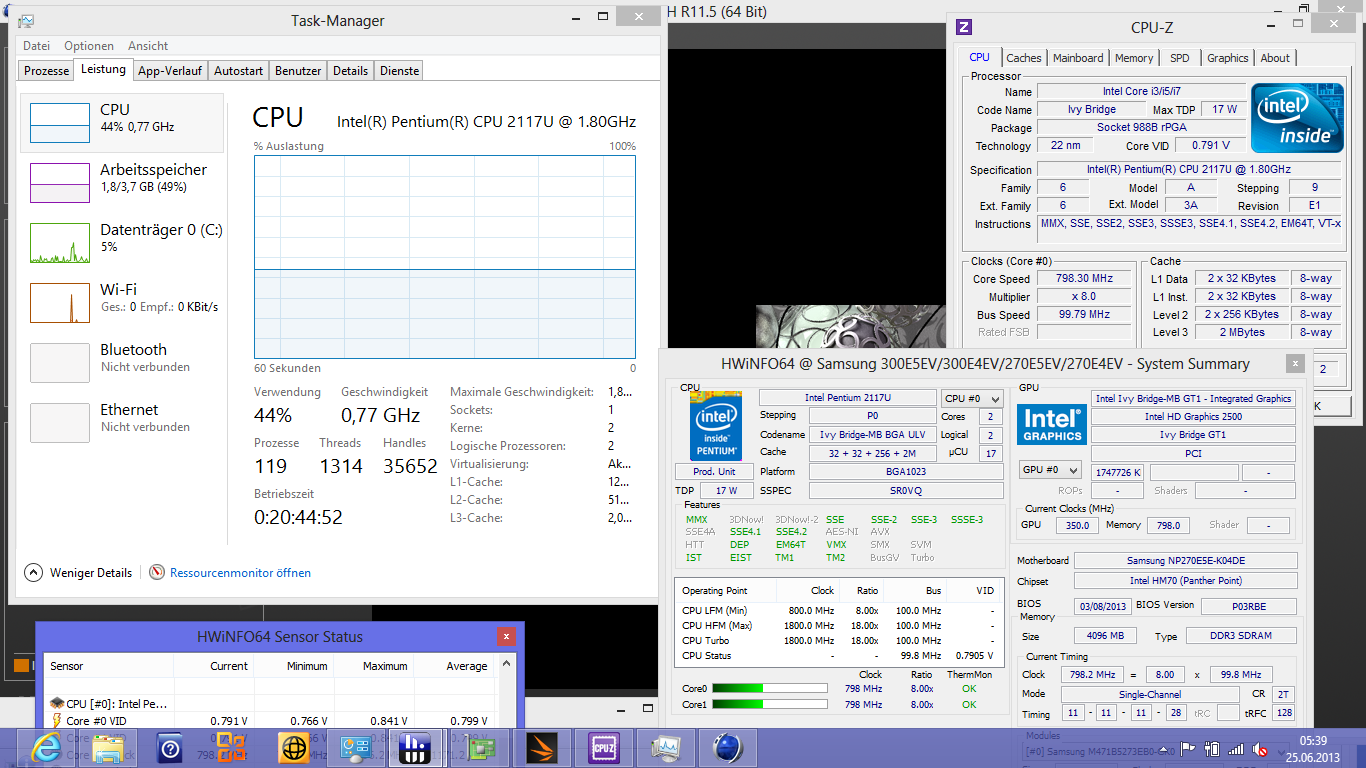Click the green chip taskbar icon
Image resolution: width=1366 pixels, height=768 pixels.
tap(480, 747)
